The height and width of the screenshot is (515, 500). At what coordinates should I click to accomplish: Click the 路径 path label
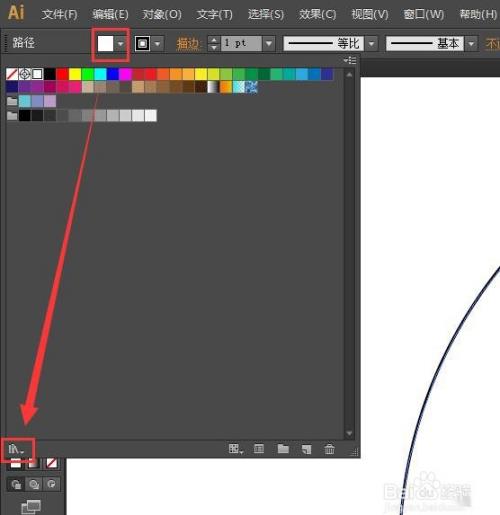[23, 43]
